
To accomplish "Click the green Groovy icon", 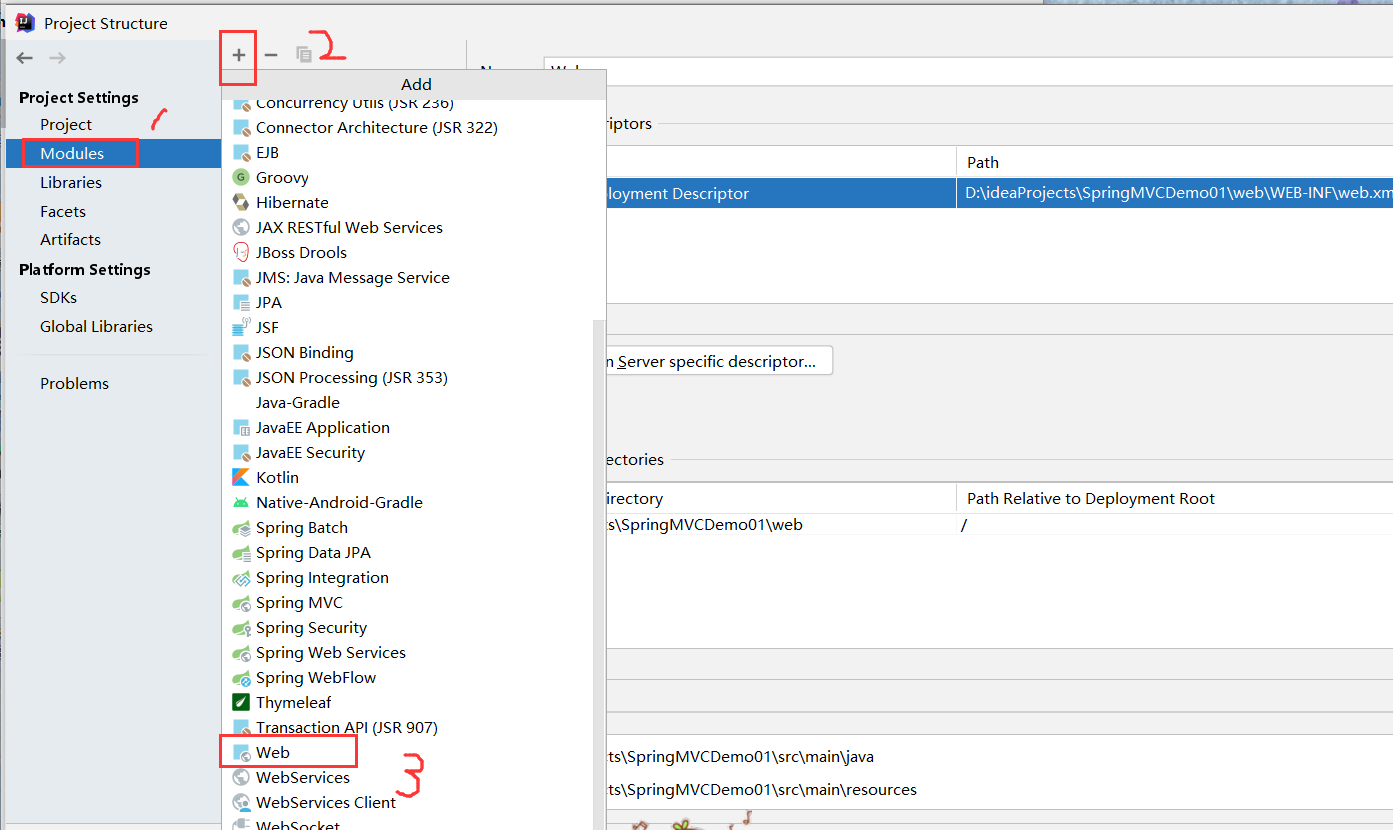I will [241, 178].
